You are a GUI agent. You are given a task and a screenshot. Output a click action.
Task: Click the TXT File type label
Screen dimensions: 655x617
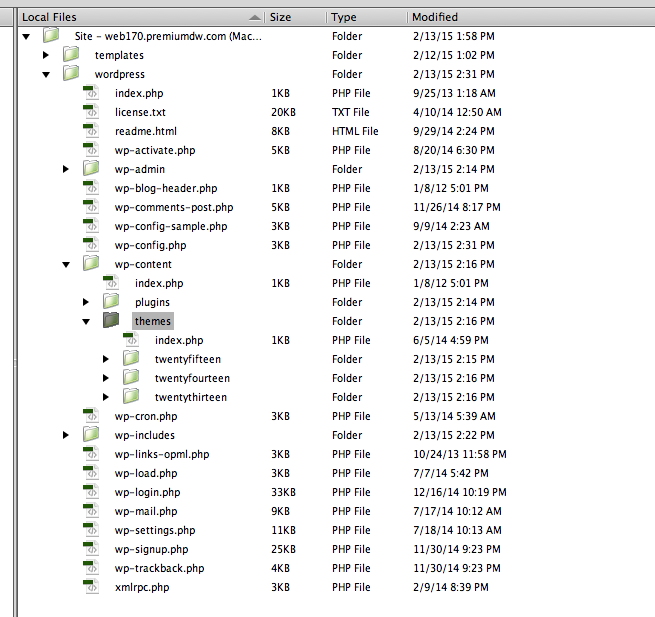pos(350,112)
